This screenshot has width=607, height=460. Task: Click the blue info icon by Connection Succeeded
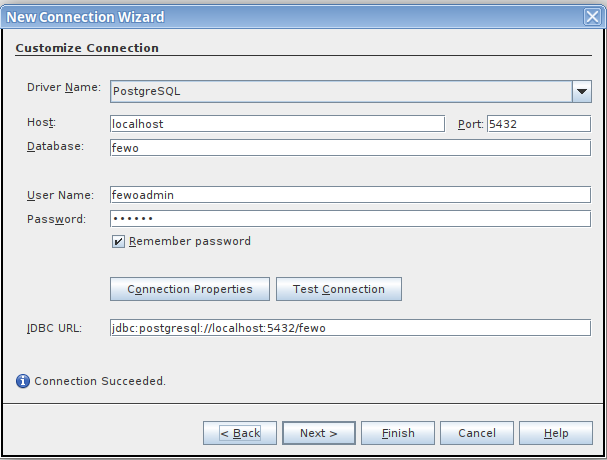pyautogui.click(x=23, y=381)
